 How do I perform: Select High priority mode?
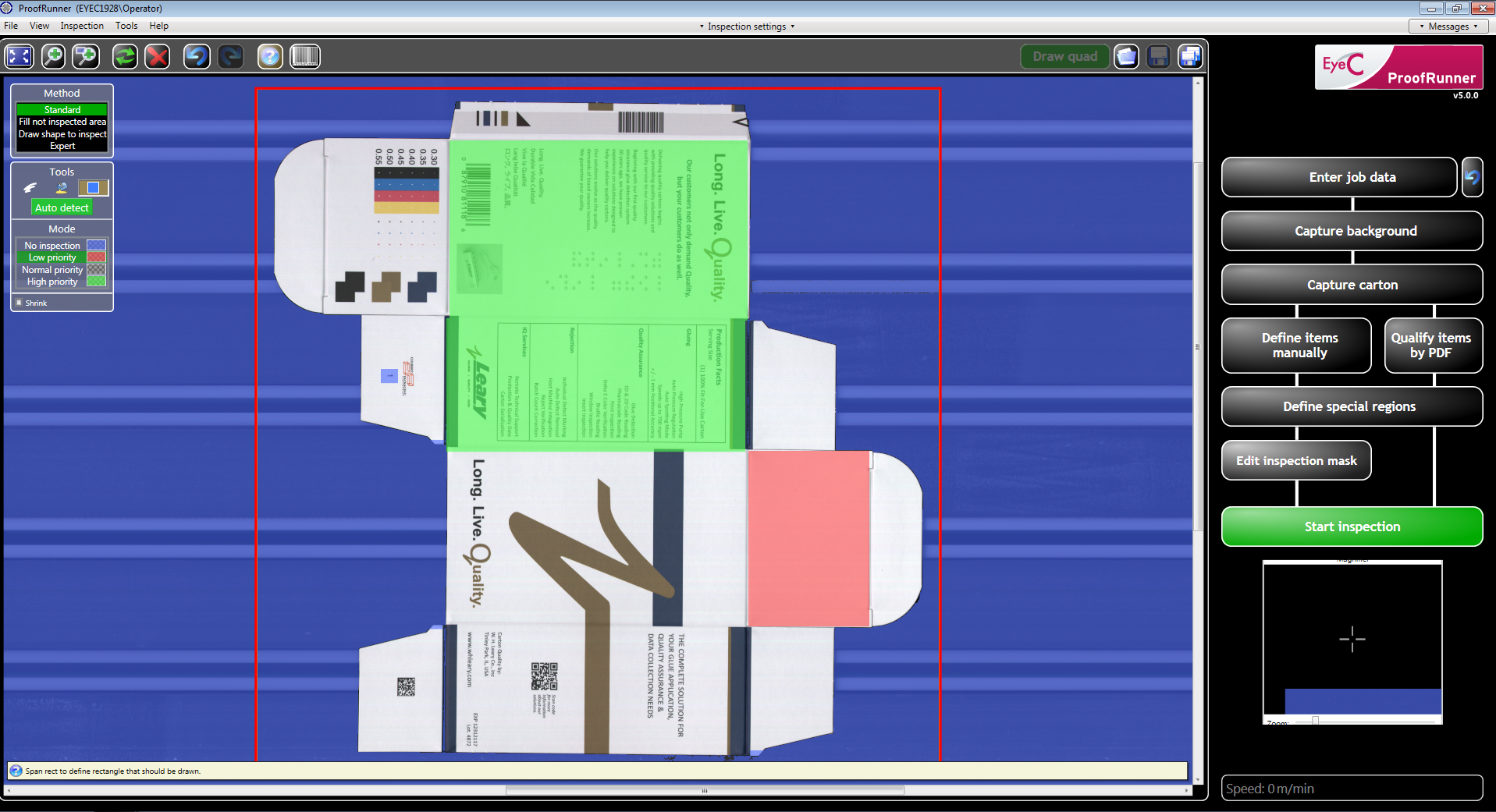tap(52, 282)
